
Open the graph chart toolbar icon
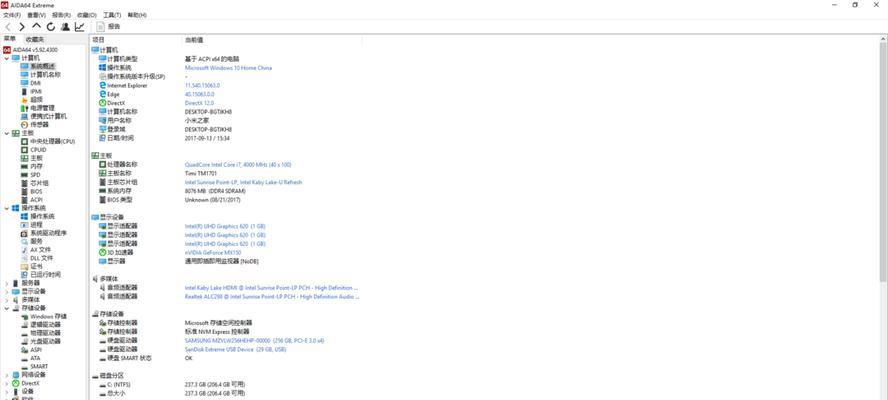click(79, 27)
